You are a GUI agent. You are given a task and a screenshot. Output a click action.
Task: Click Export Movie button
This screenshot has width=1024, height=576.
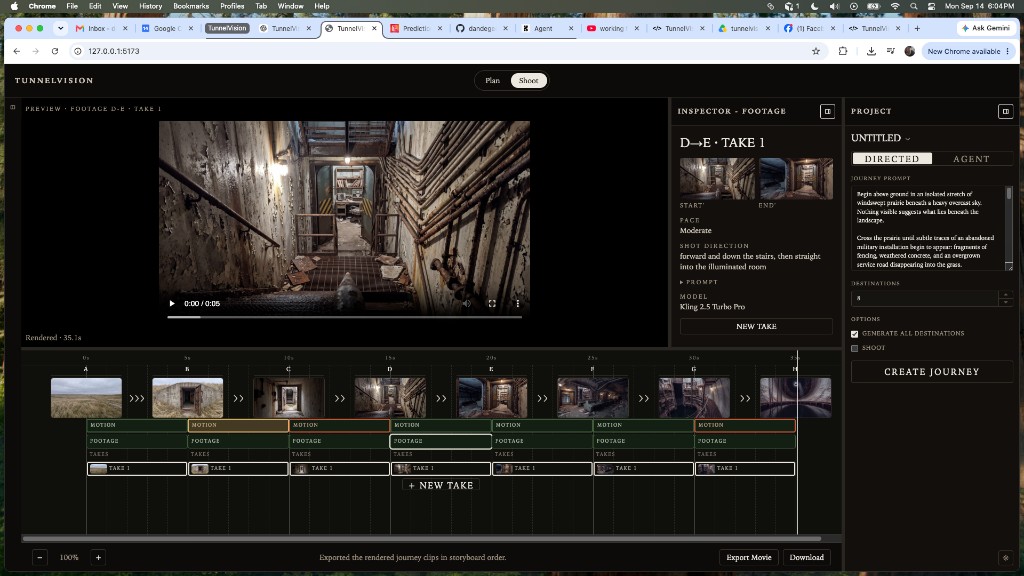click(x=748, y=557)
